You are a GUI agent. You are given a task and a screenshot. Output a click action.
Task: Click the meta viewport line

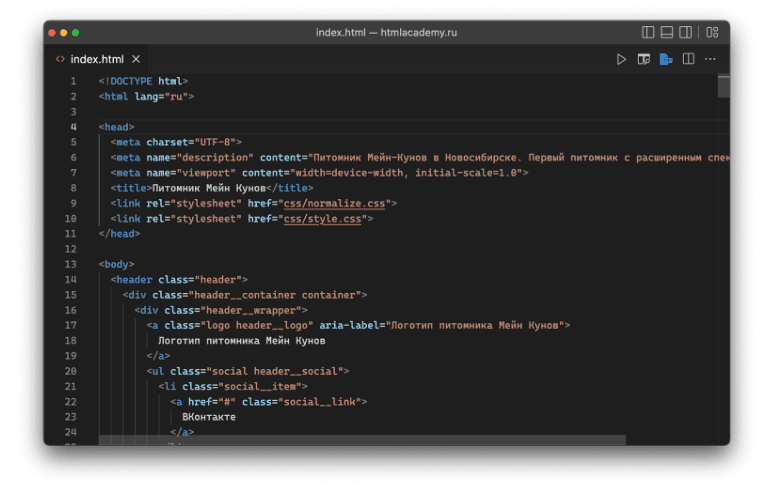[320, 173]
